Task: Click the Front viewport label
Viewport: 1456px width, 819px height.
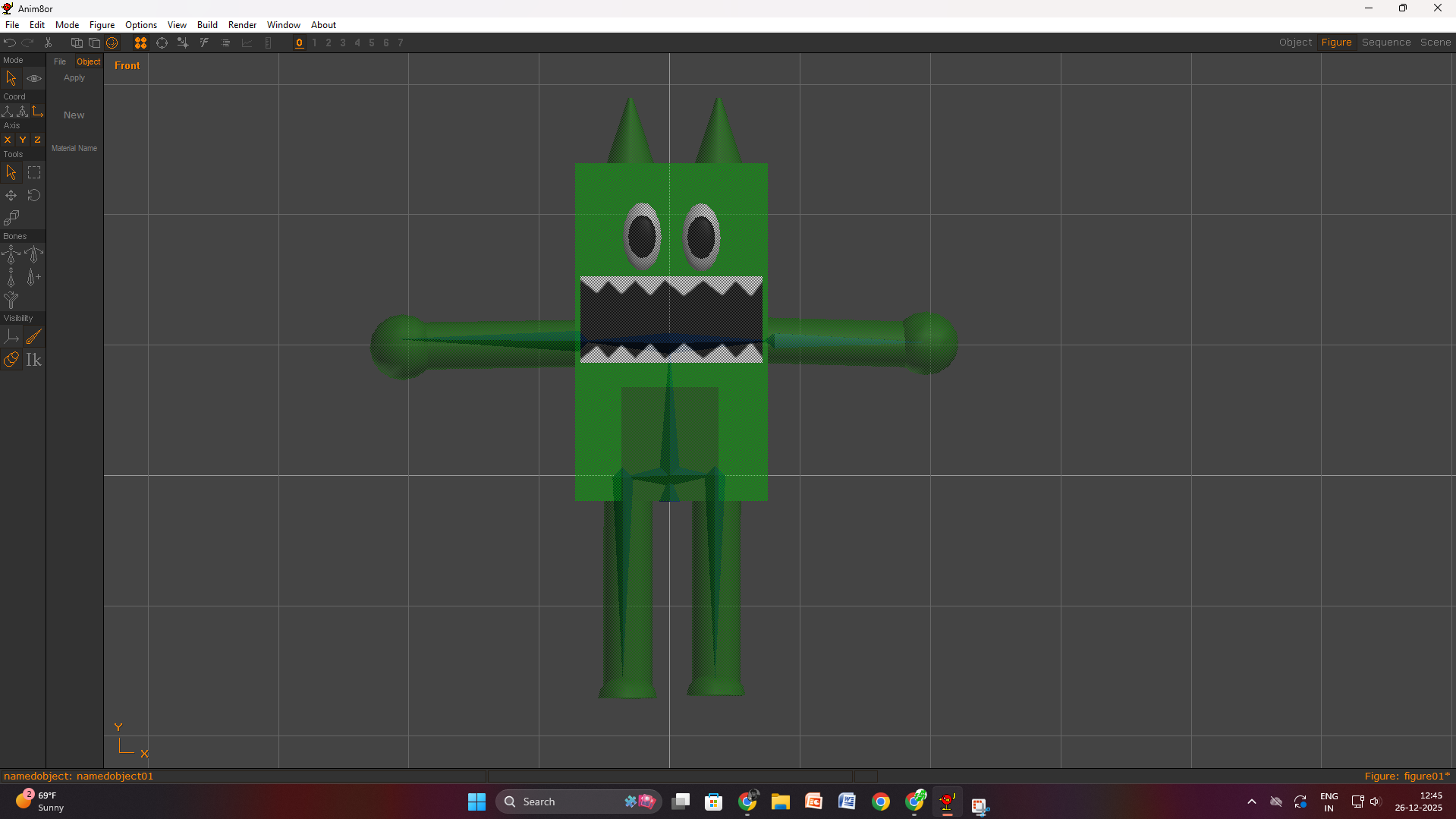Action: pyautogui.click(x=127, y=66)
